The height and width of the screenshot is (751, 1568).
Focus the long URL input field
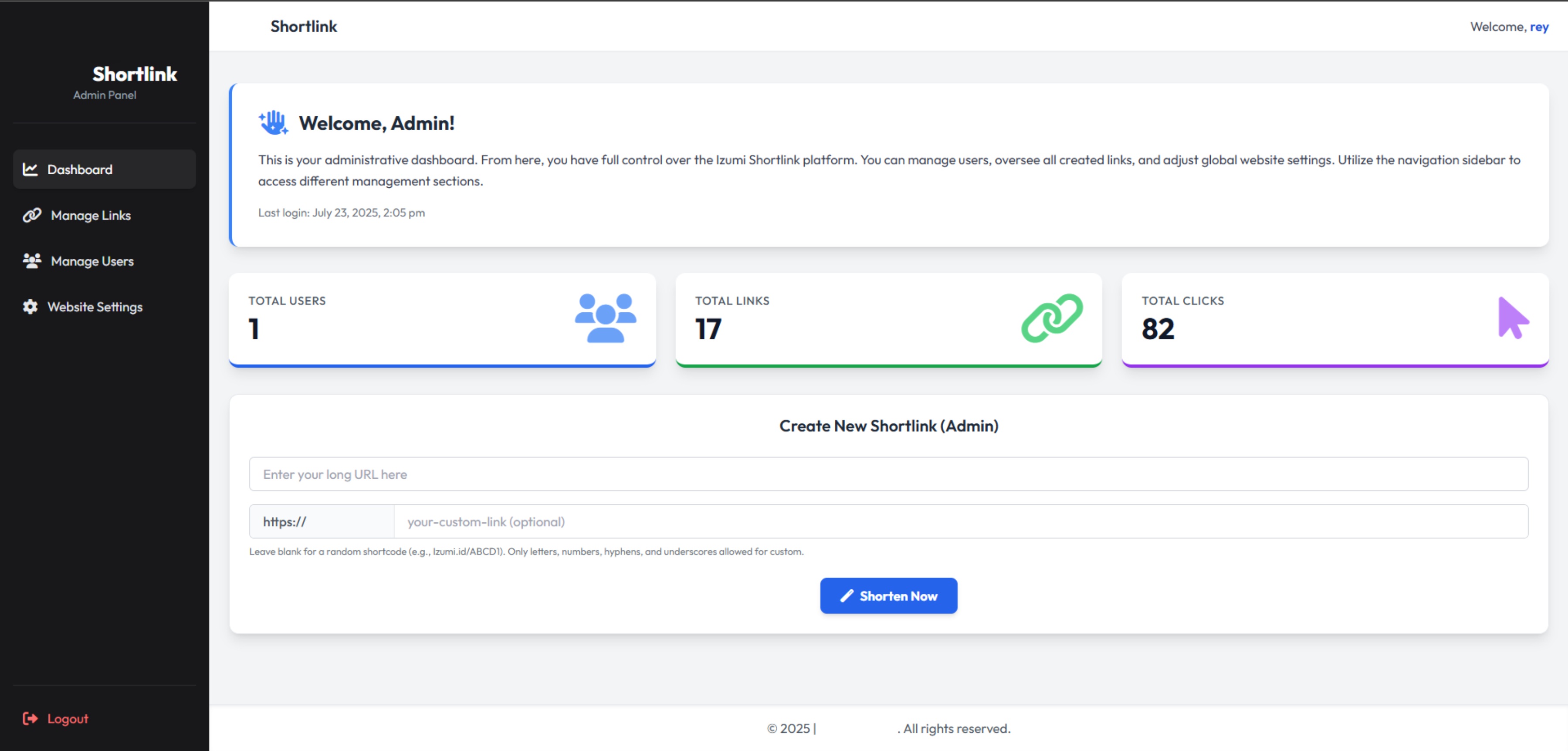[x=889, y=474]
